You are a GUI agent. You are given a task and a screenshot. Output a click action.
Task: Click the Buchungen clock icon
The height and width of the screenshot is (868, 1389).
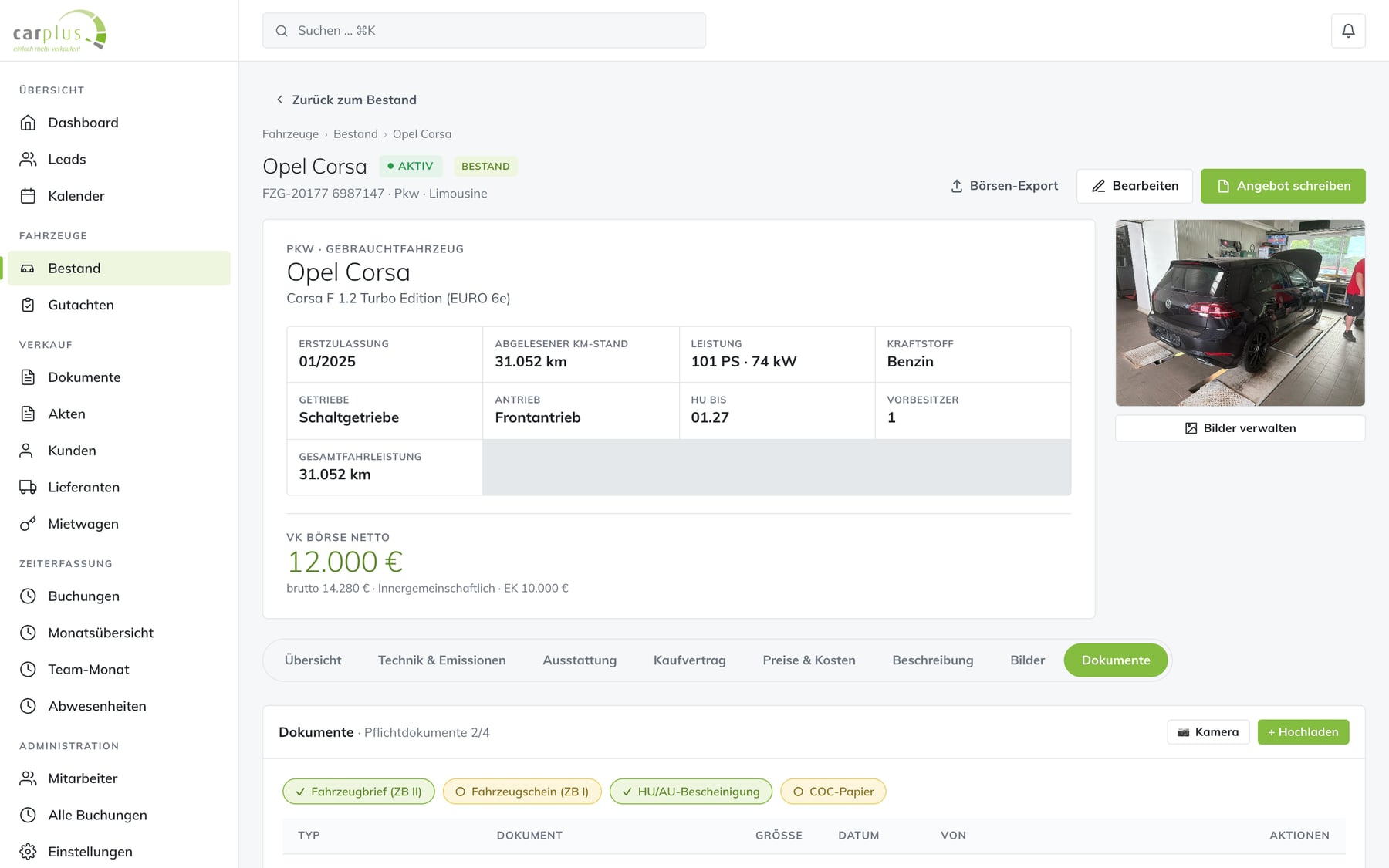click(28, 596)
